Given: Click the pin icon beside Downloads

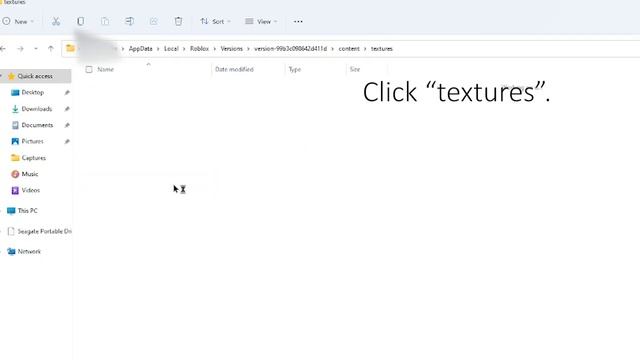Looking at the screenshot, I should point(67,109).
